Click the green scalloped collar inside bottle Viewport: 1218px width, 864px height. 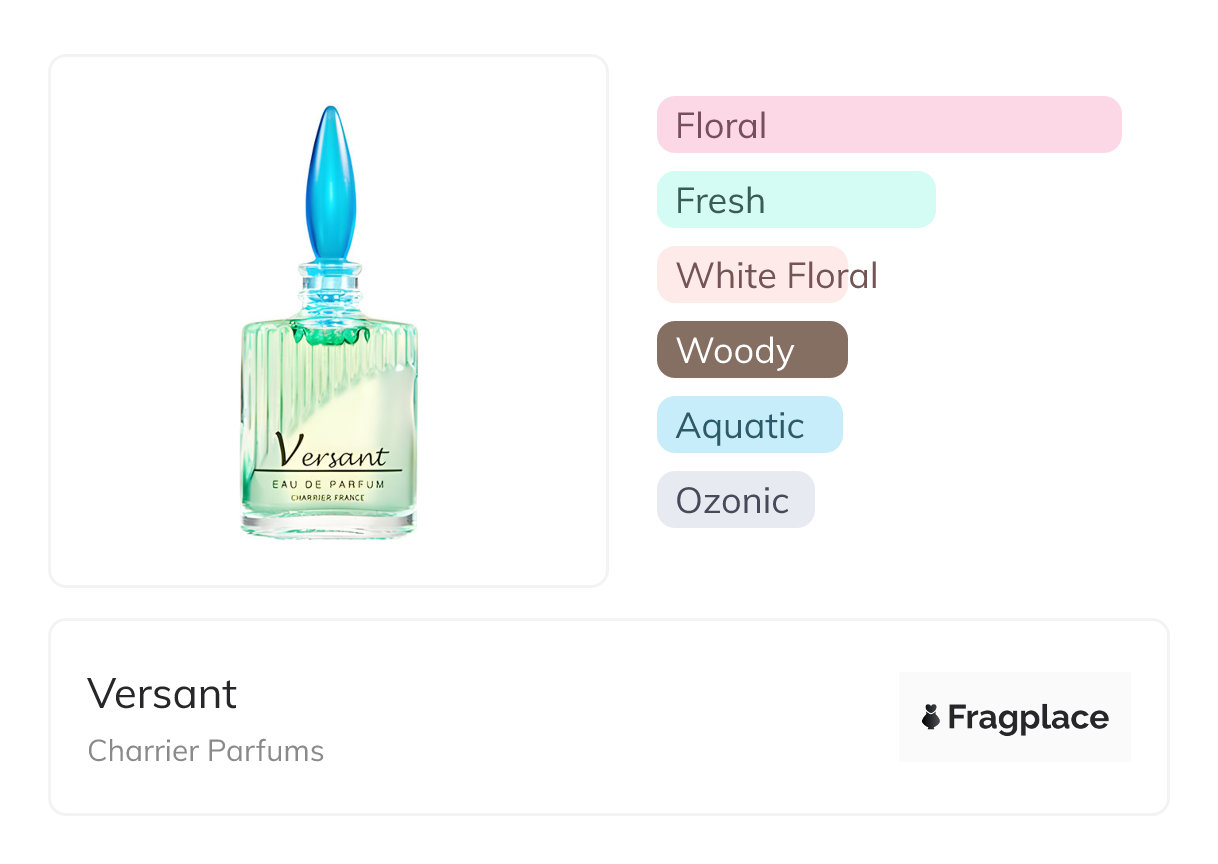click(329, 334)
